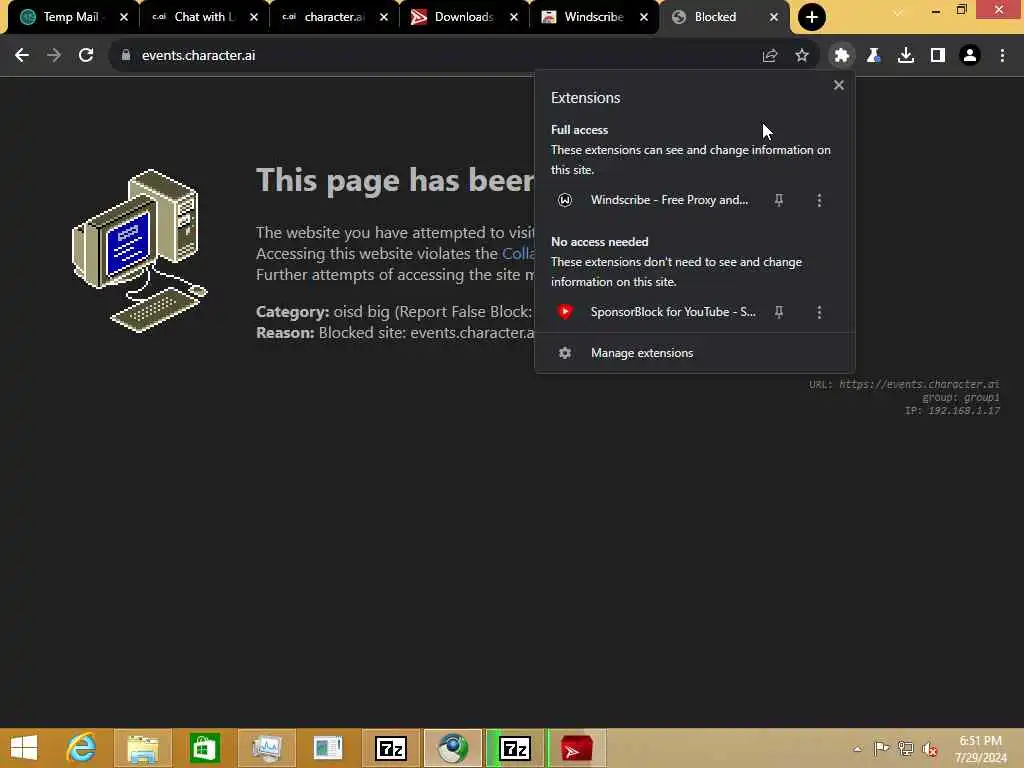Open File Explorer from taskbar
Viewport: 1024px width, 768px height.
pyautogui.click(x=143, y=748)
